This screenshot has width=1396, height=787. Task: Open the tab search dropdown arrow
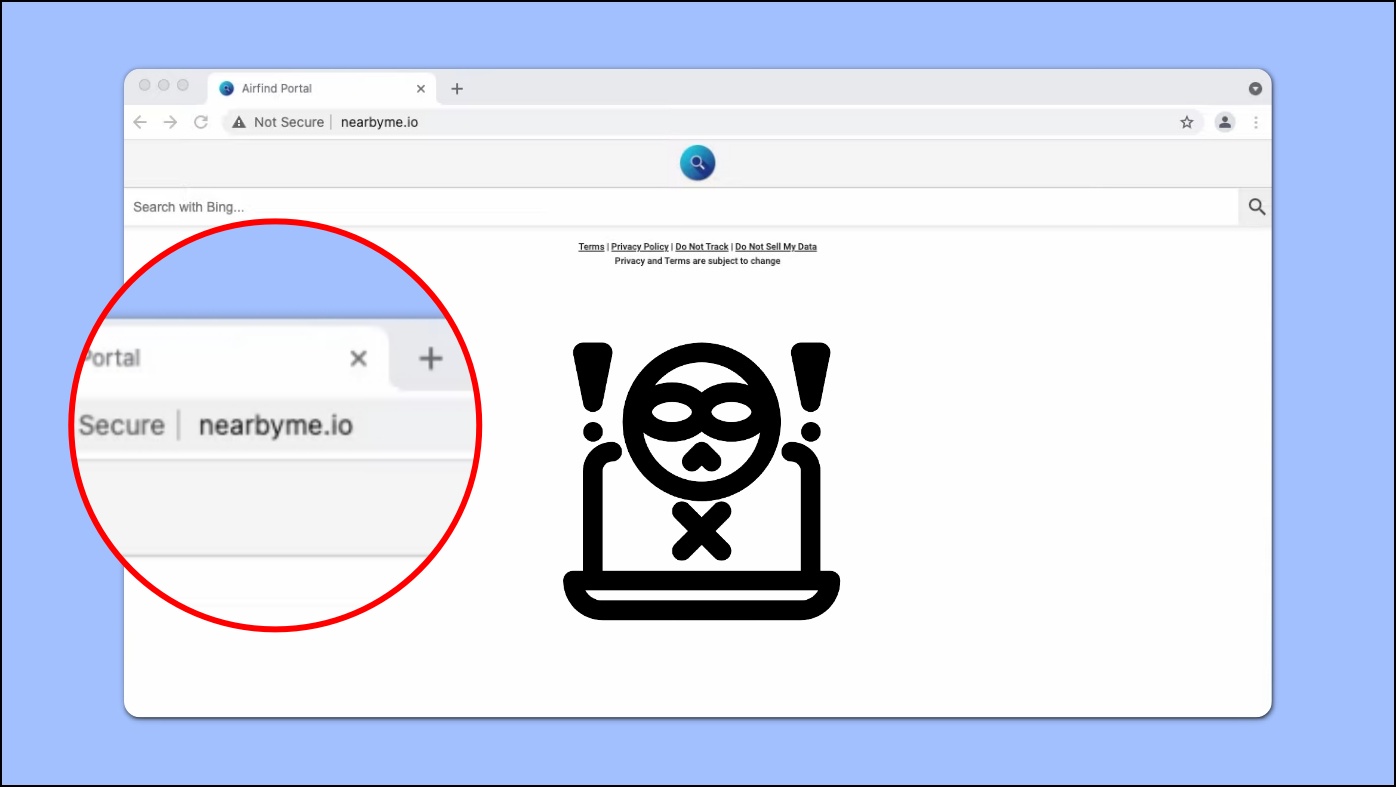point(1255,88)
